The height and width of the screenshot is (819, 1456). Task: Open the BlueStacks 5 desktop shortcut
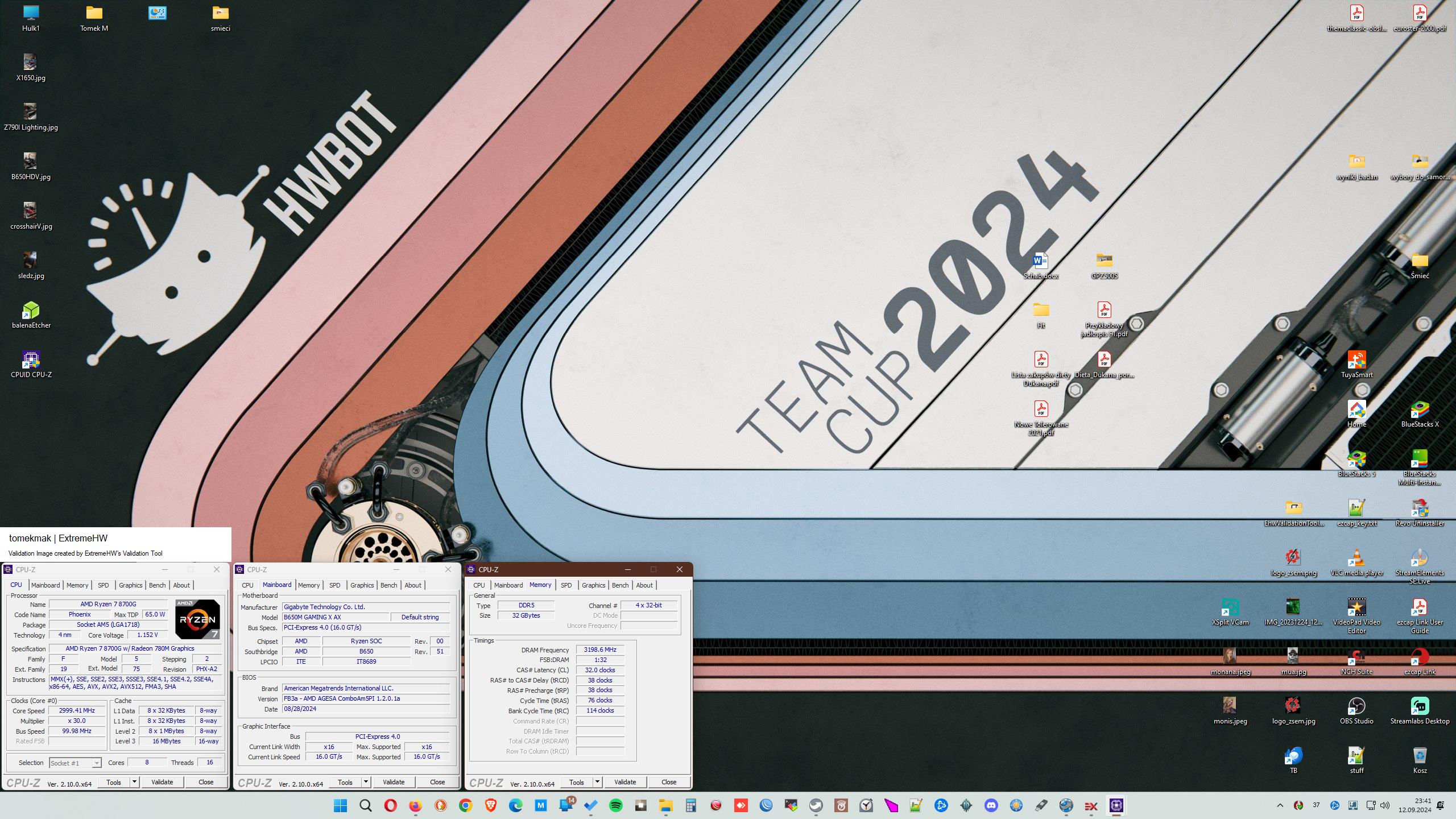(x=1356, y=464)
